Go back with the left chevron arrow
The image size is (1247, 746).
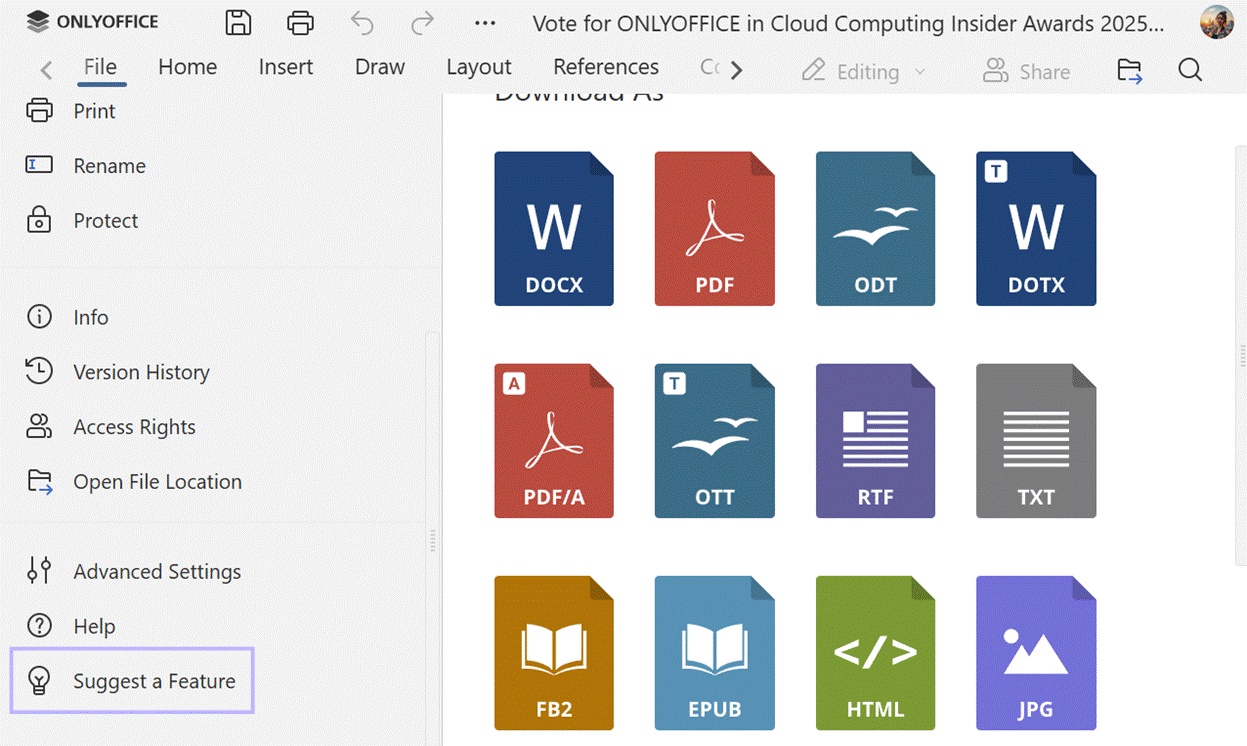click(x=46, y=70)
